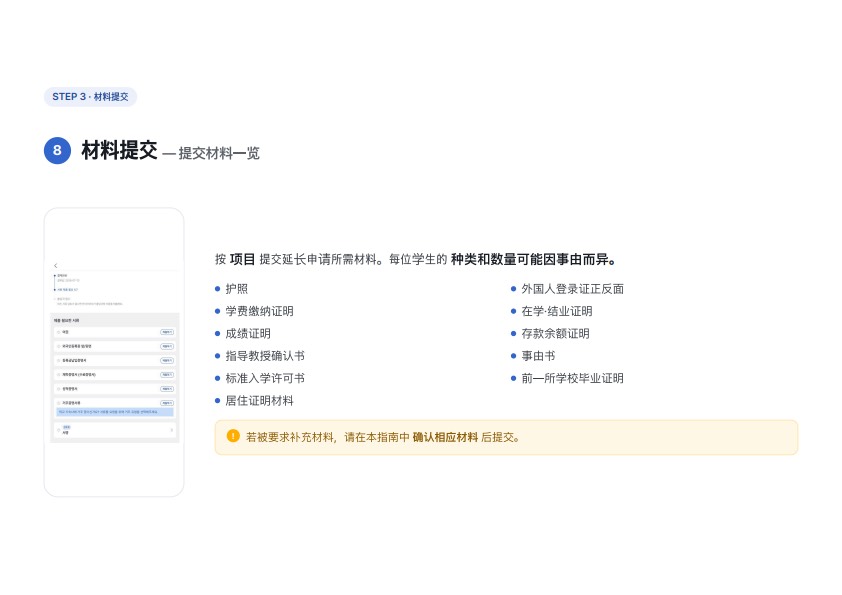This screenshot has height=595, width=842.
Task: Click the list item '成绩证明'
Action: [248, 333]
